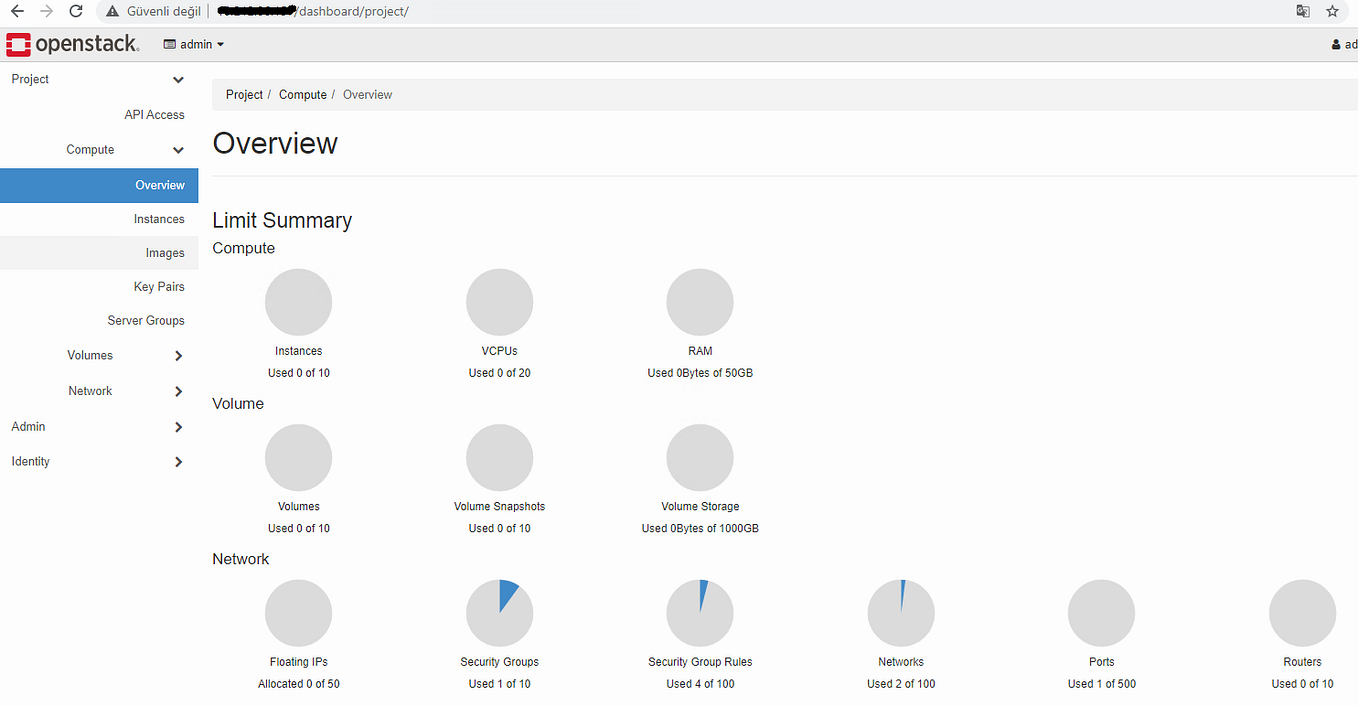Bookmark page with the star icon
Viewport: 1358px width, 706px height.
point(1332,11)
